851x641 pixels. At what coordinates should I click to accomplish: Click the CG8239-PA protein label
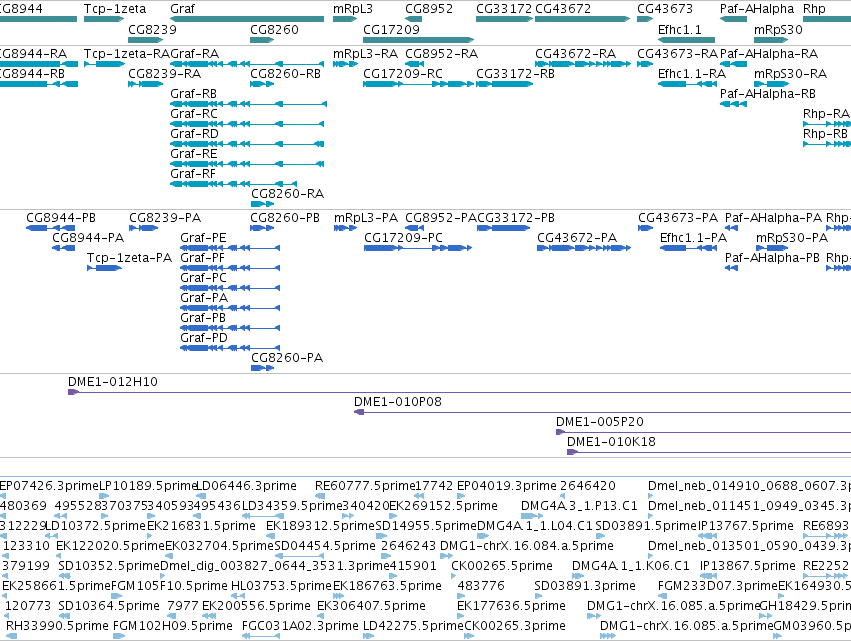165,218
